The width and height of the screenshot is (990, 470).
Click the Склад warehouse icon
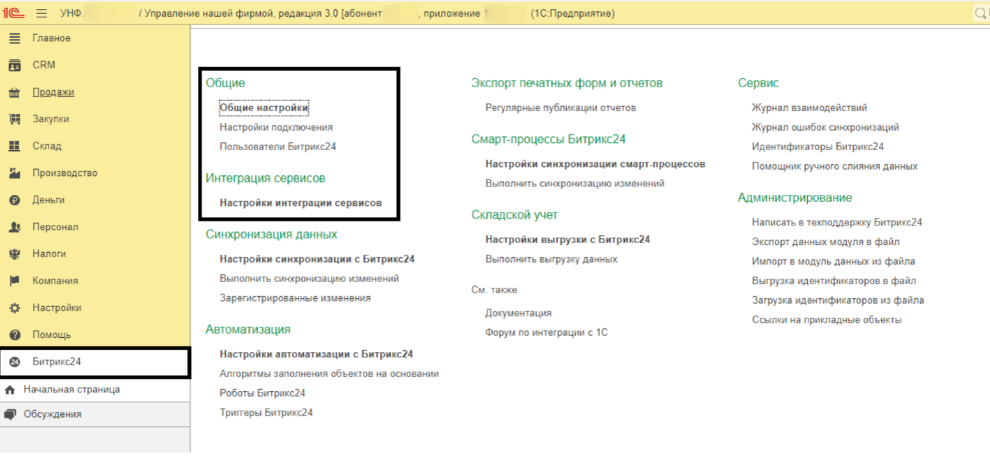[x=15, y=146]
